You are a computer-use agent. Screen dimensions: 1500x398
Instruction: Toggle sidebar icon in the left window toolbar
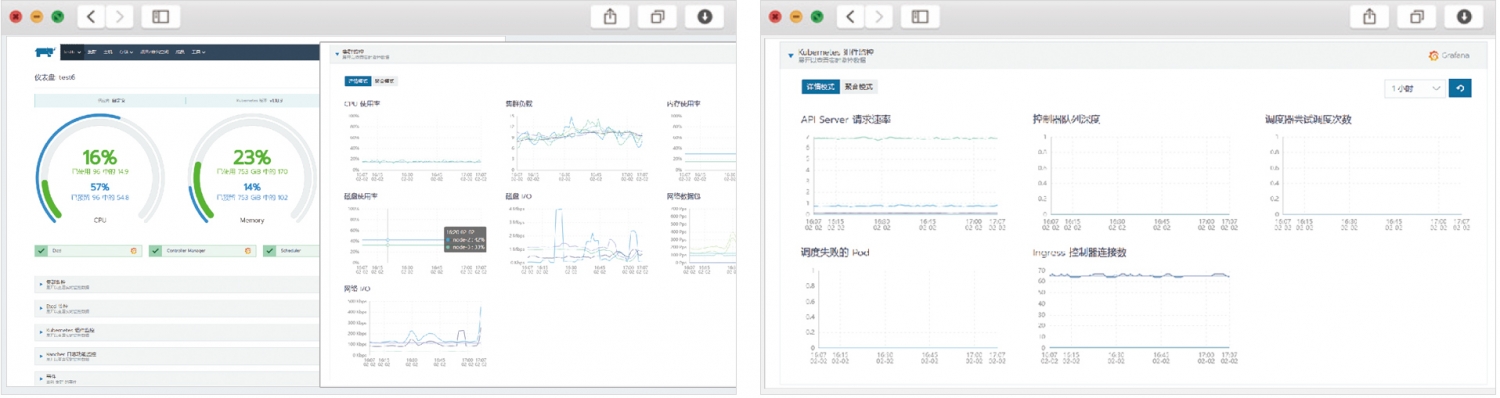point(160,17)
